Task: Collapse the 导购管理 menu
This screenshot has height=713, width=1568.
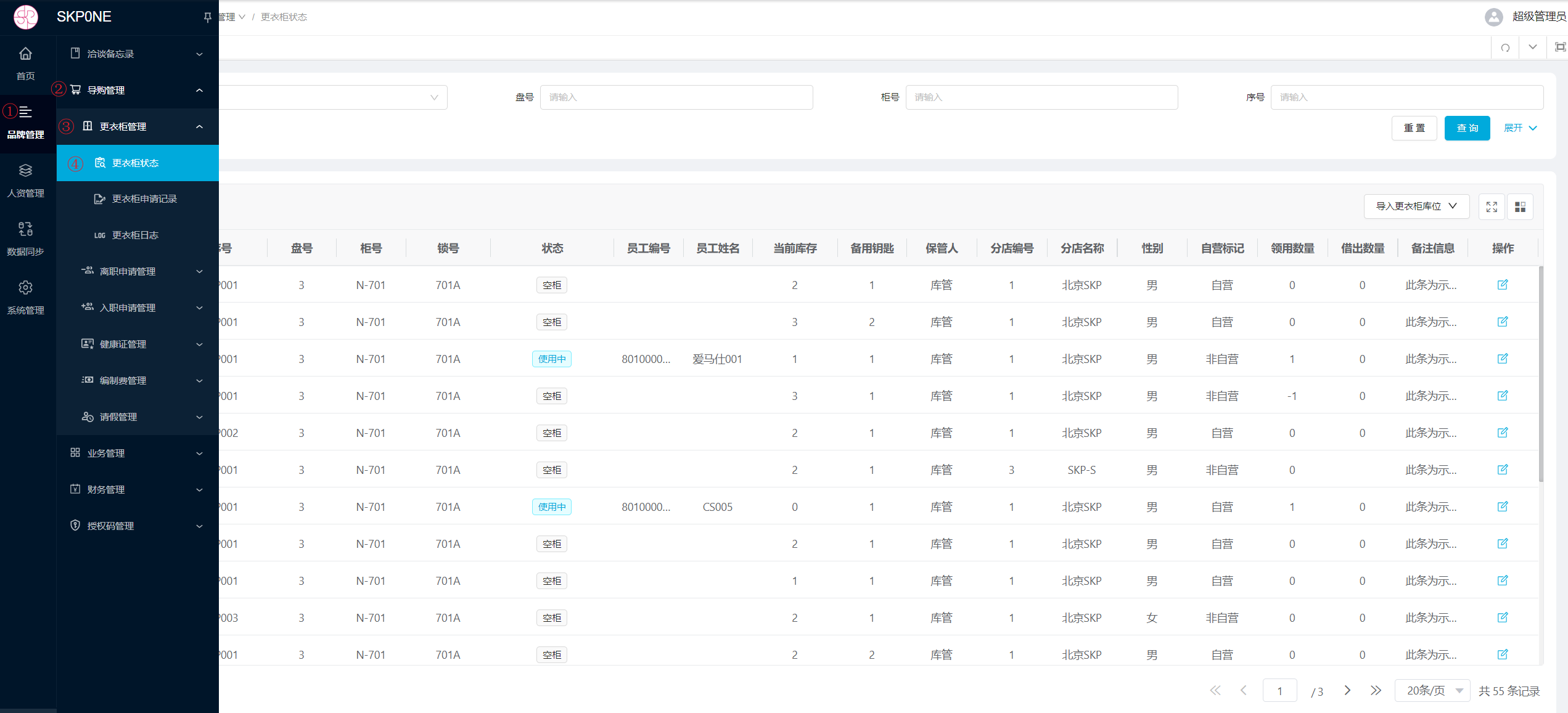Action: point(137,90)
